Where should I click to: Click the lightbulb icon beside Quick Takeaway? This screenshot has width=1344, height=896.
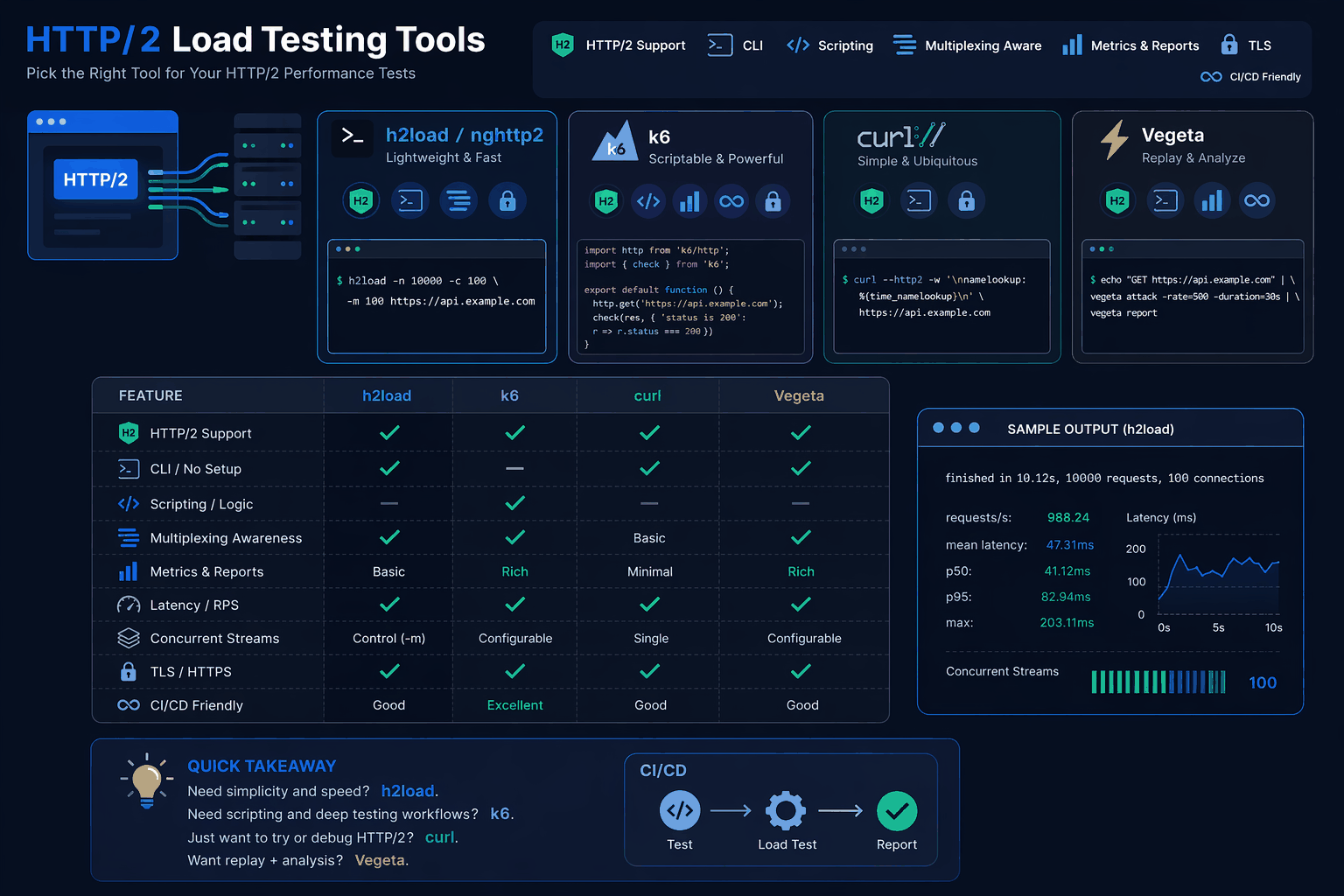[x=145, y=781]
